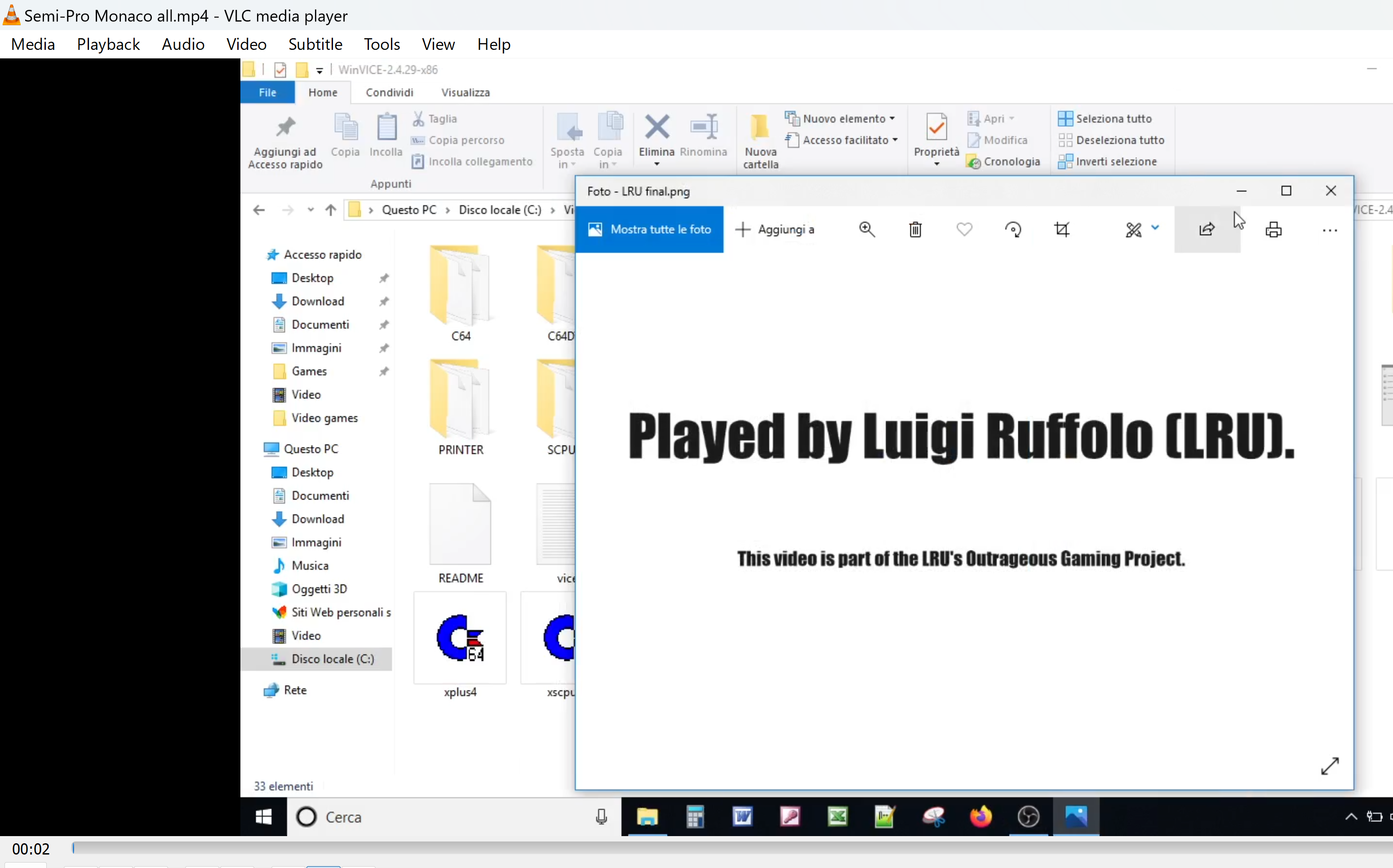Select Disco locale (C:) in navigation tree
This screenshot has height=868, width=1393.
333,659
